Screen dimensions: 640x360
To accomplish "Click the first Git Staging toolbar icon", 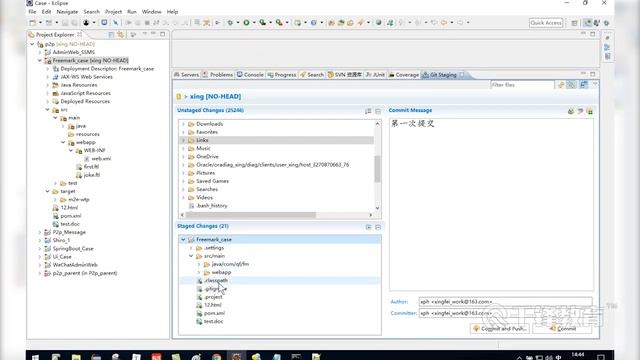I will point(561,85).
